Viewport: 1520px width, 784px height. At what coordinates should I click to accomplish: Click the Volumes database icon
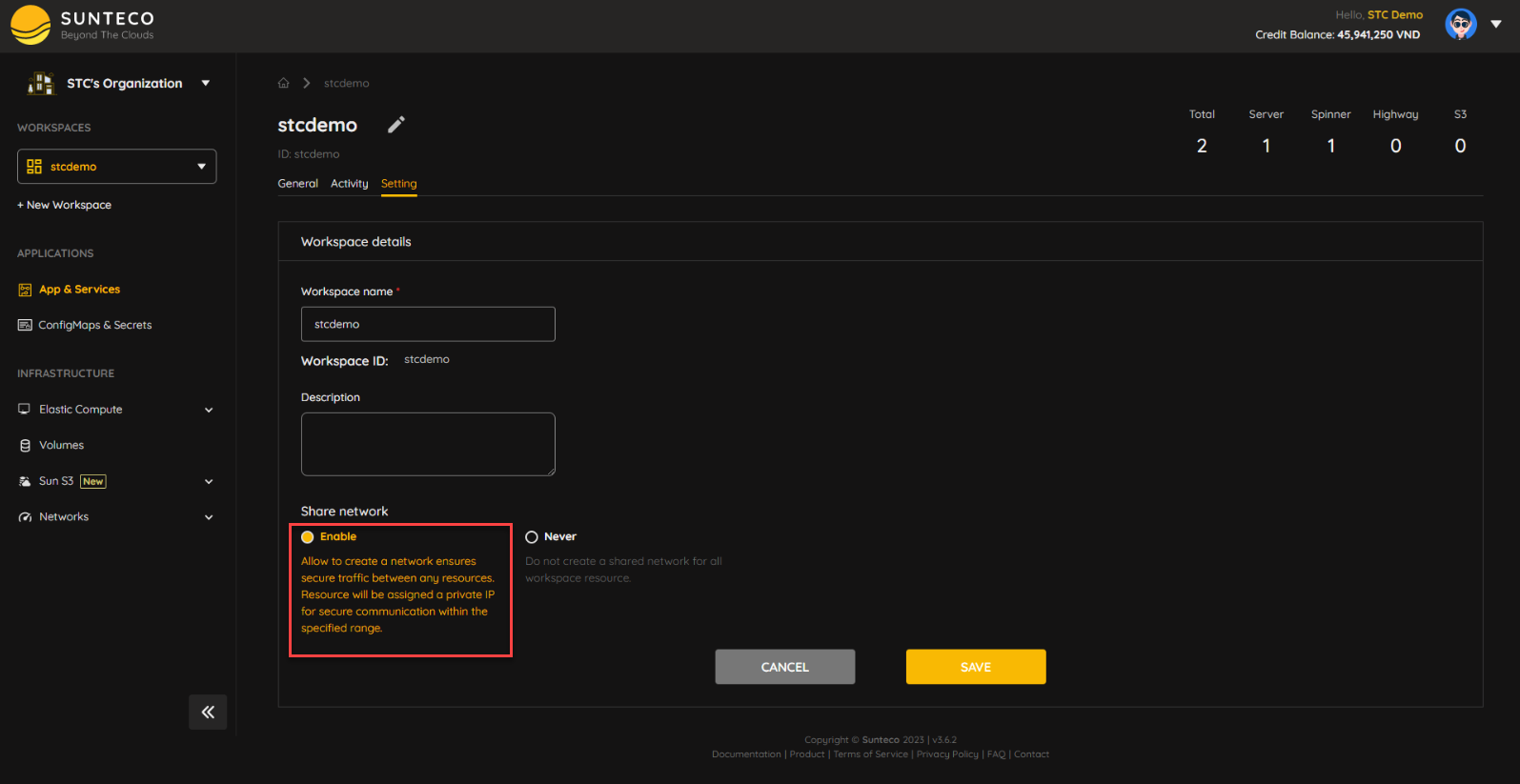(x=25, y=445)
